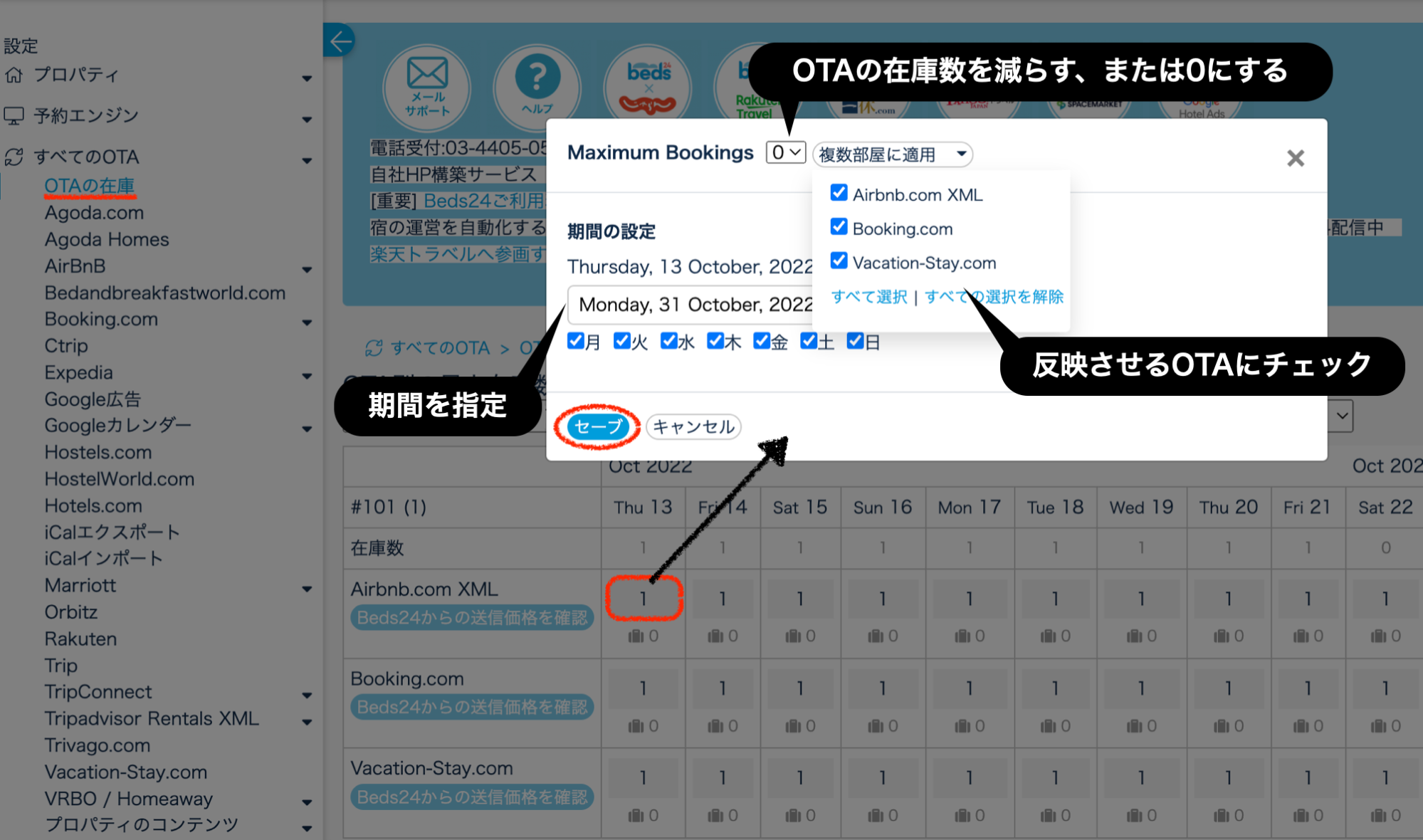The width and height of the screenshot is (1423, 840).
Task: Click the メールサポート mail support icon
Action: (x=426, y=85)
